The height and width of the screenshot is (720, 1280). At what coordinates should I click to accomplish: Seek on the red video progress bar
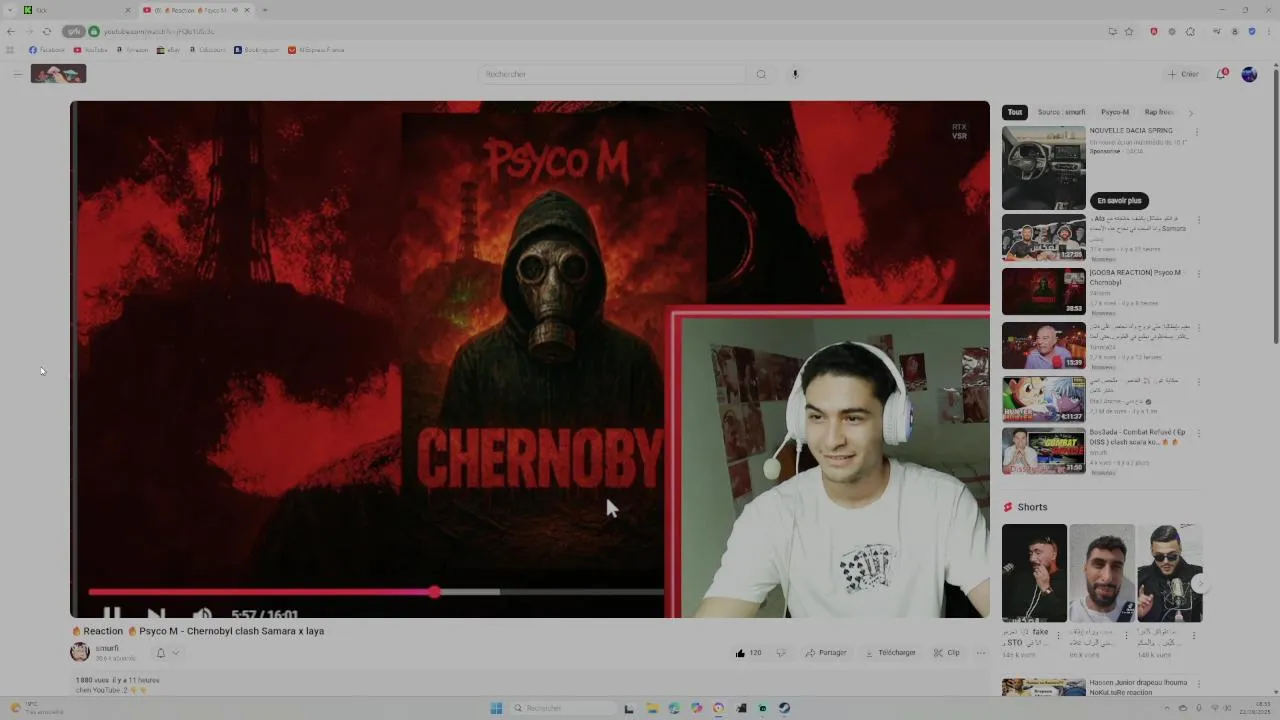point(376,592)
